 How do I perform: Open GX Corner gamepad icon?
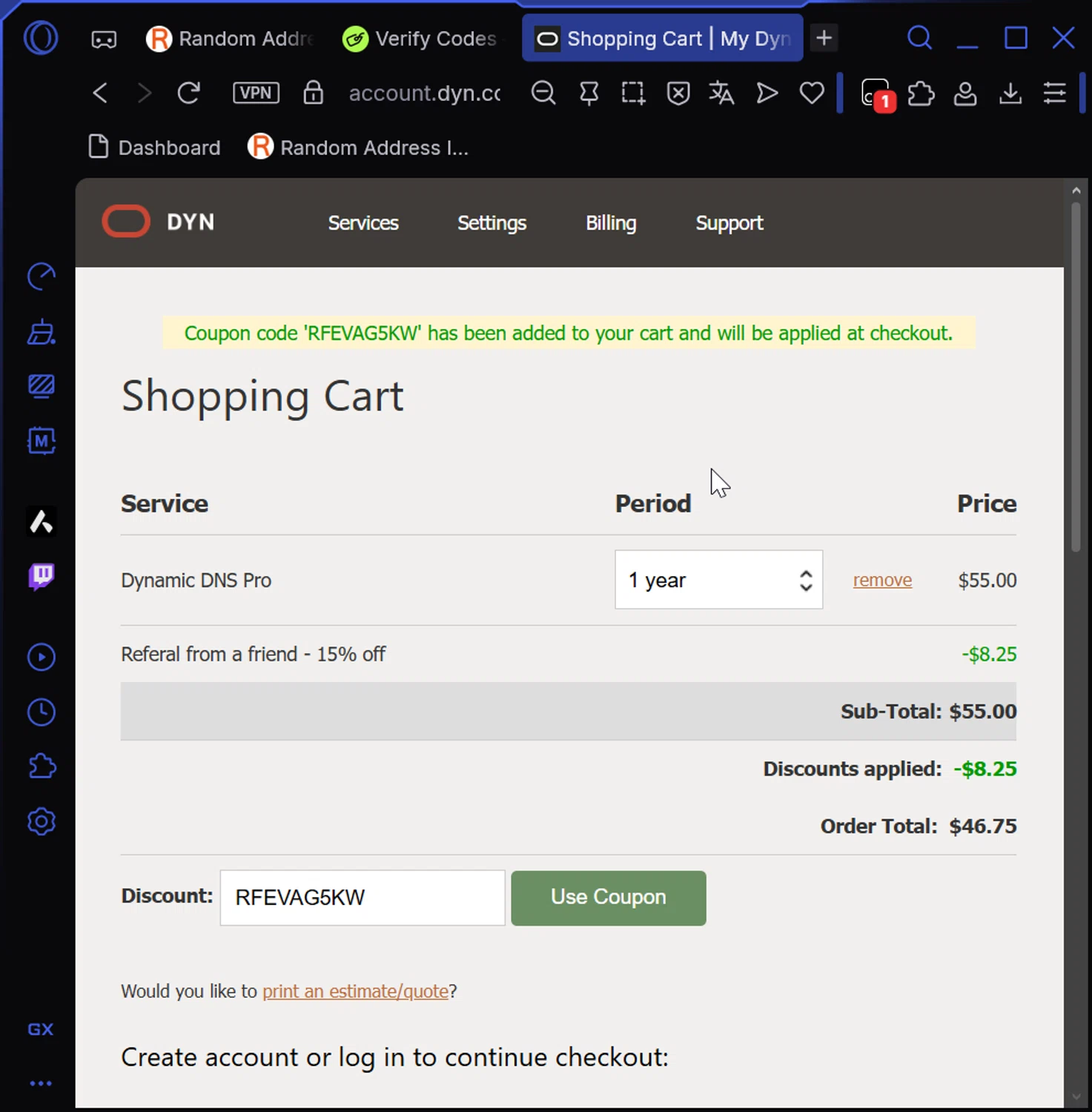104,39
